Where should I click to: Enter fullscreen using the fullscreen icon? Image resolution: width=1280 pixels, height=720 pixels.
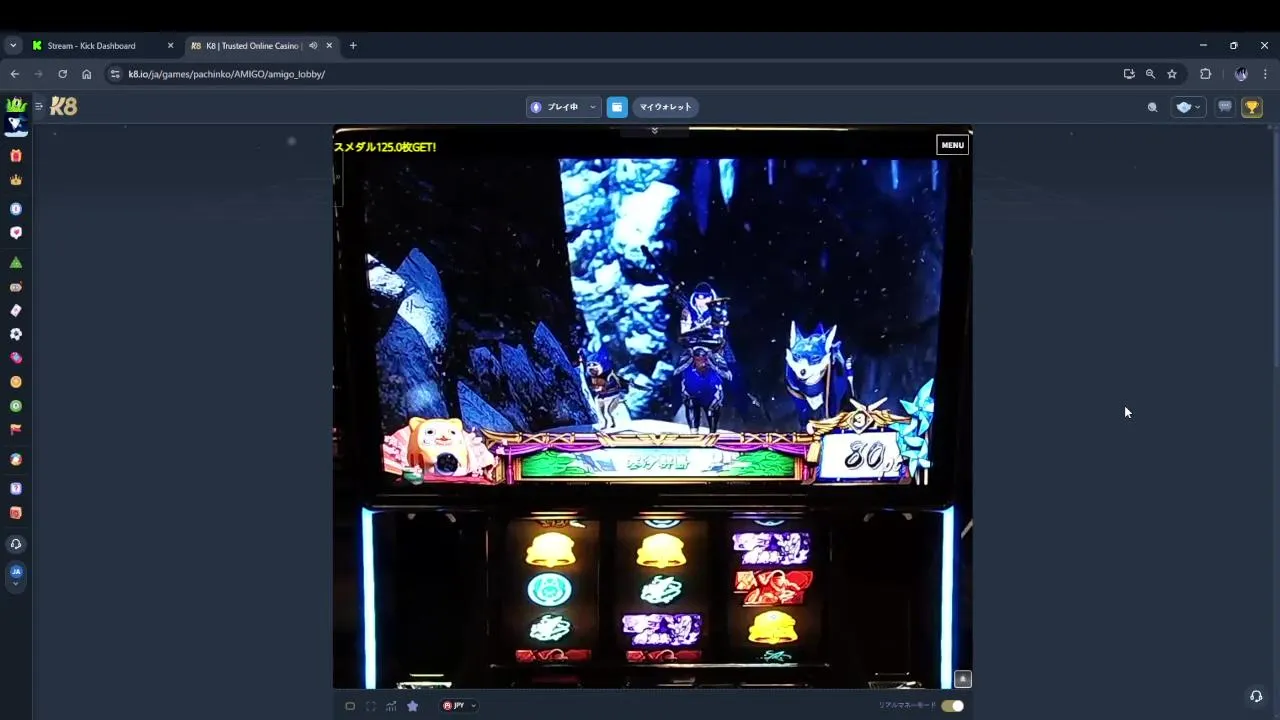pyautogui.click(x=371, y=706)
